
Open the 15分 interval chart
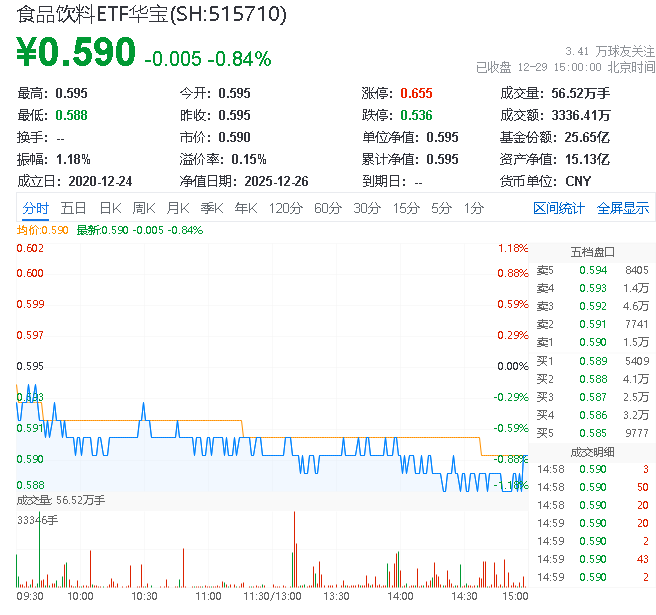(405, 208)
